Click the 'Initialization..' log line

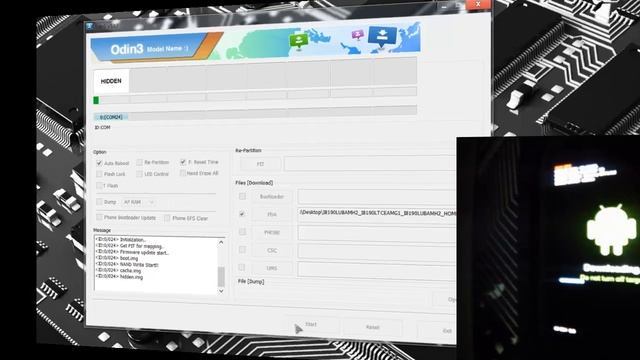point(120,240)
